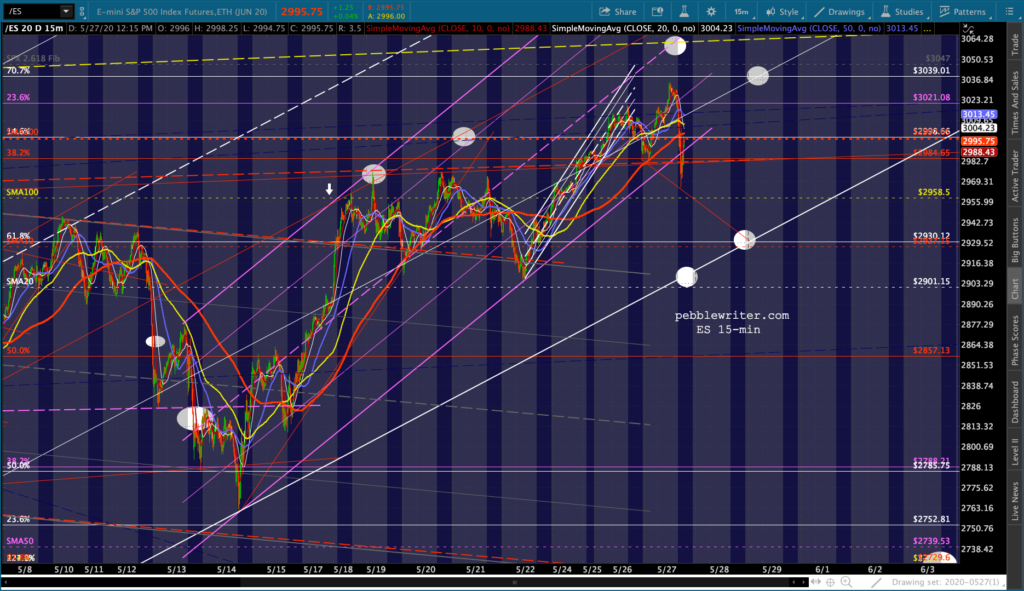Open the Active Trader side tab
This screenshot has height=591, width=1024.
click(x=1015, y=175)
